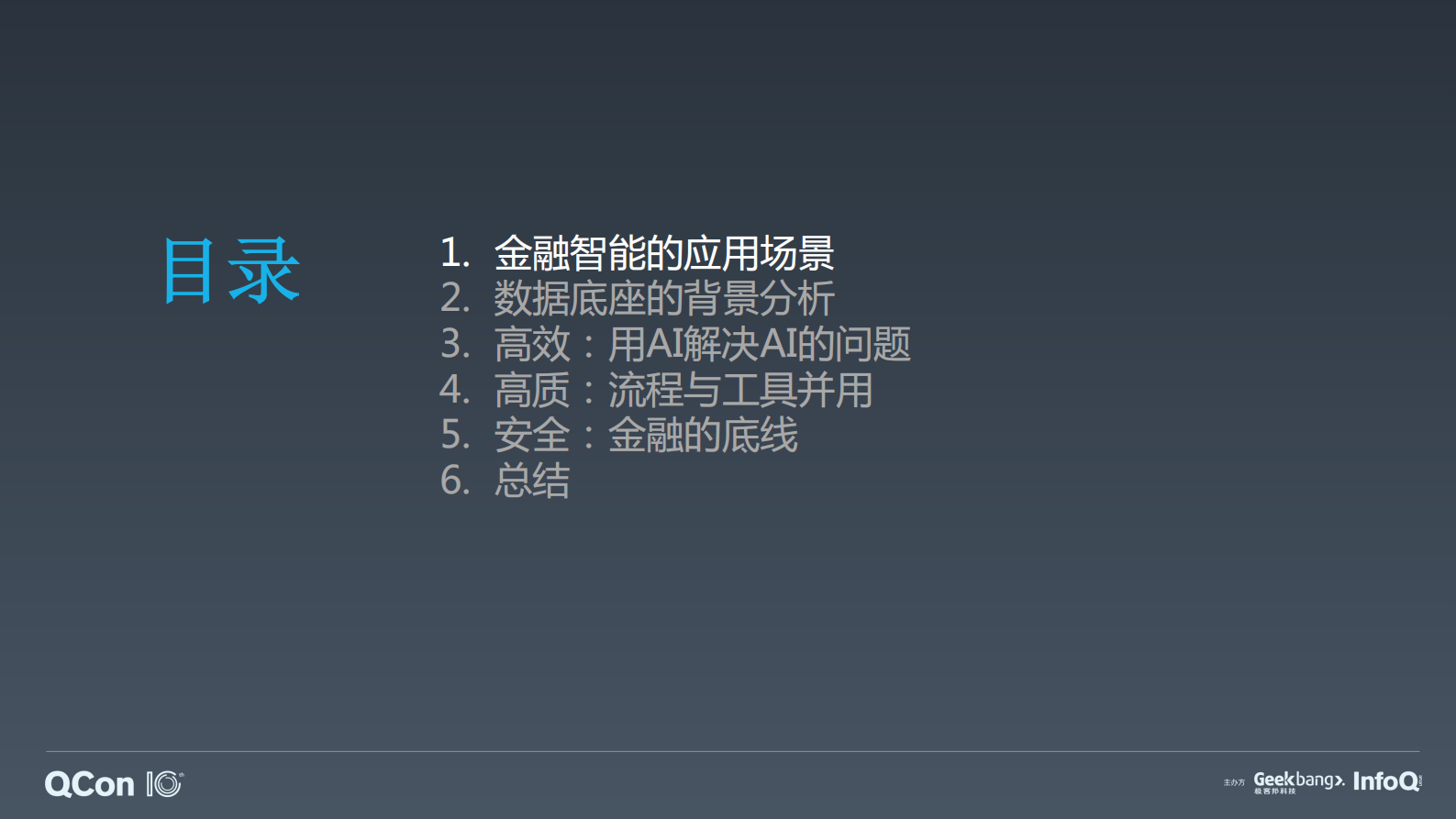Viewport: 1456px width, 819px height.
Task: Select agenda item 总结
Action: 532,481
